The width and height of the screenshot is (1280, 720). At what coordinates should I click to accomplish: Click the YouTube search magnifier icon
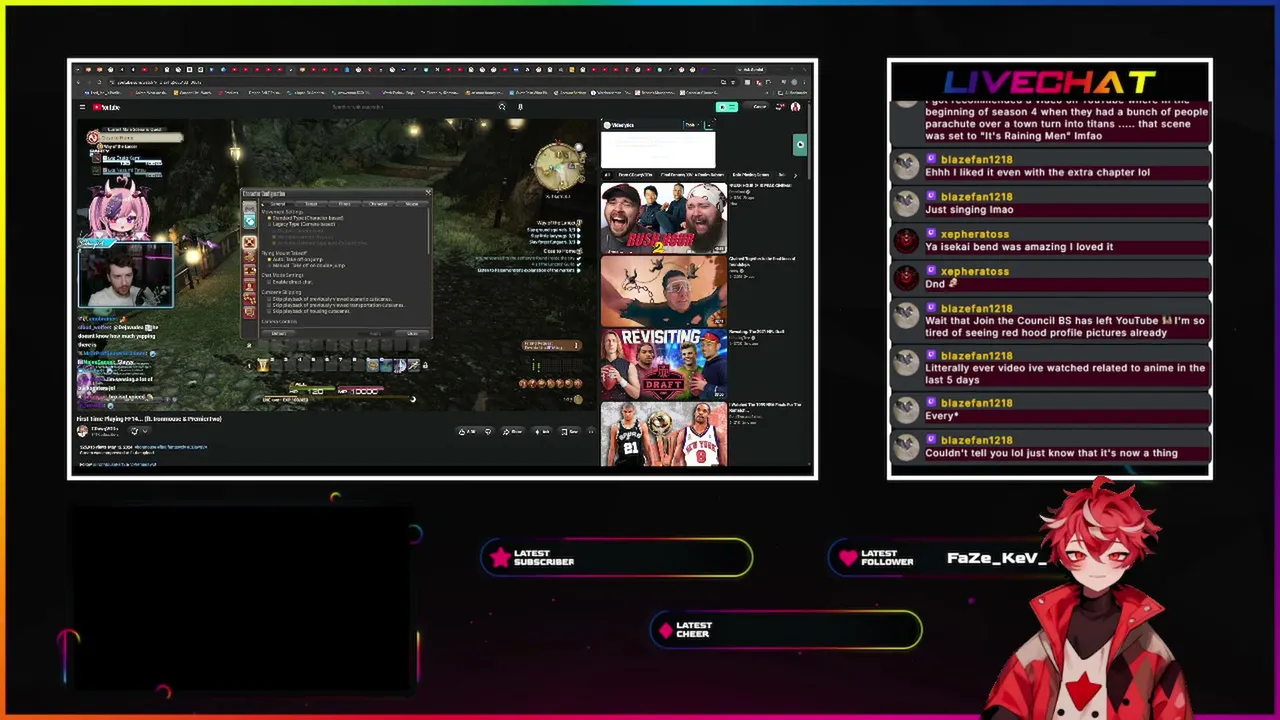[x=502, y=107]
